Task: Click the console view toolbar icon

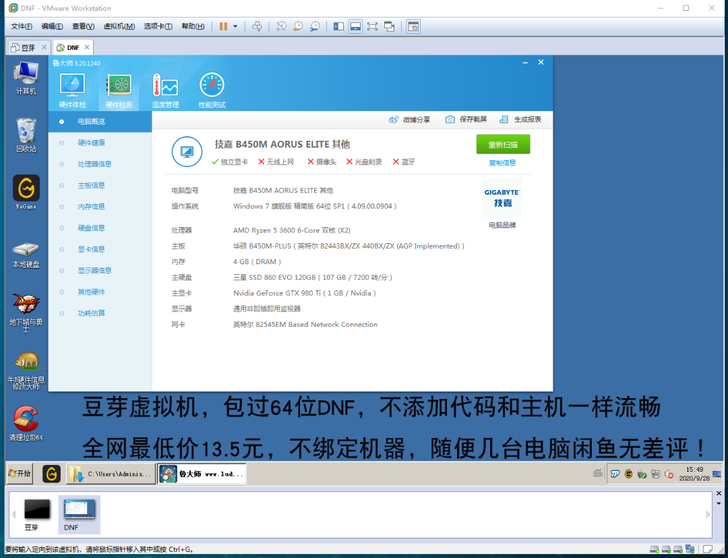Action: 413,26
